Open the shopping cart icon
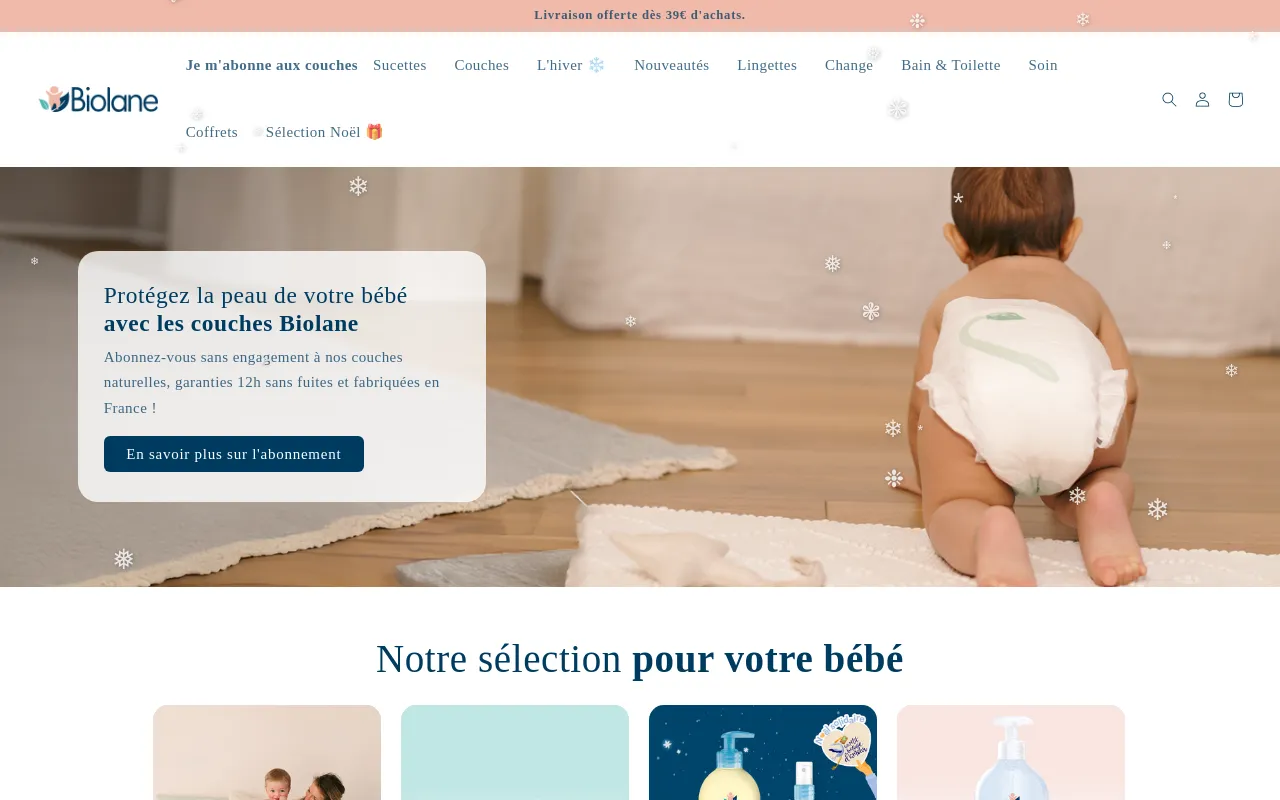The image size is (1280, 800). 1235,99
